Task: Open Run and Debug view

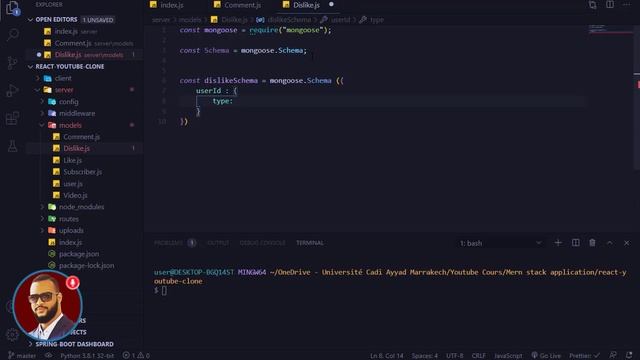Action: 12,91
